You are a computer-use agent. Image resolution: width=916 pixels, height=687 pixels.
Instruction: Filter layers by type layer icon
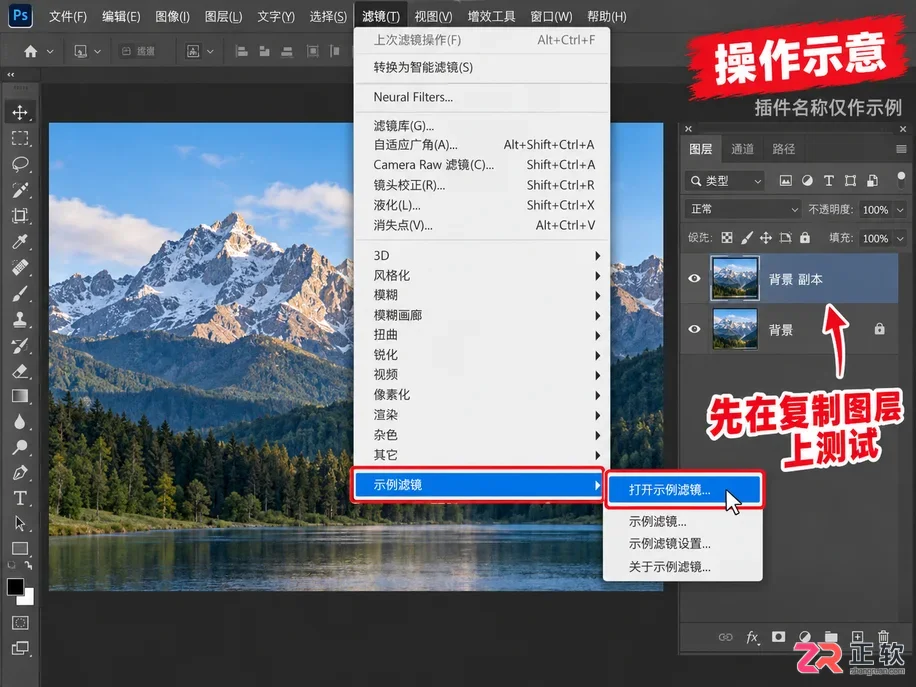[x=828, y=181]
